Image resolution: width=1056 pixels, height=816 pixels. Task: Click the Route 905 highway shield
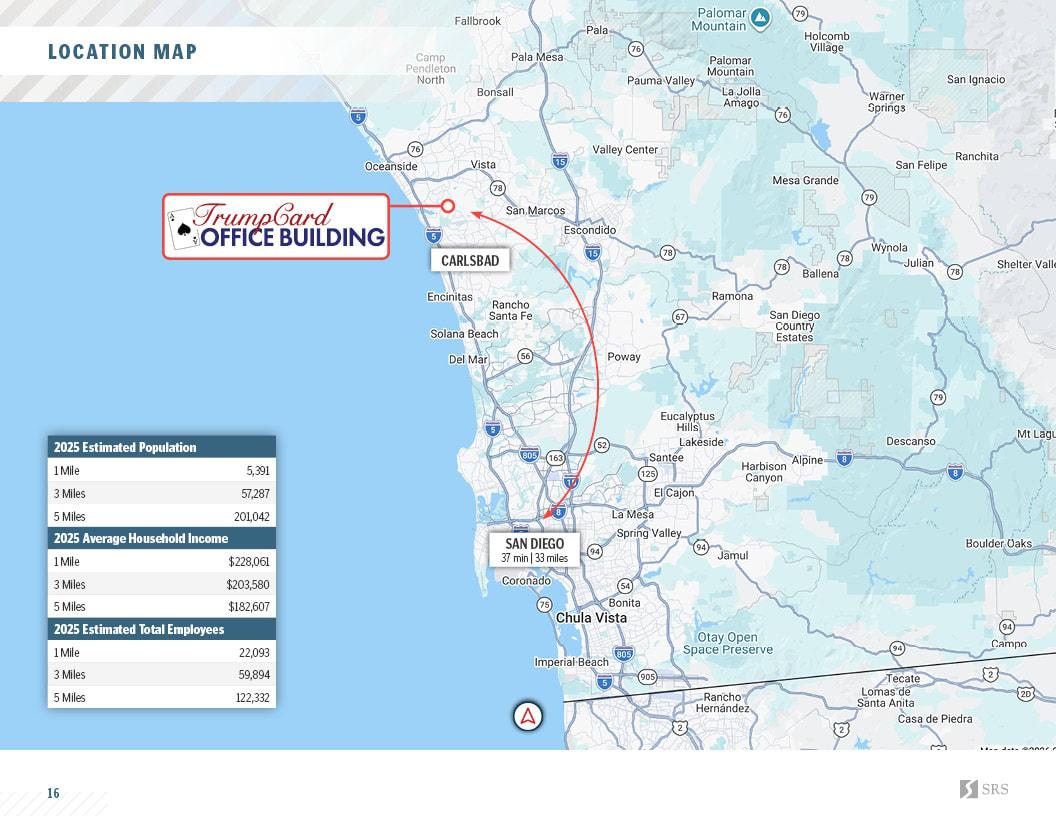(x=648, y=677)
